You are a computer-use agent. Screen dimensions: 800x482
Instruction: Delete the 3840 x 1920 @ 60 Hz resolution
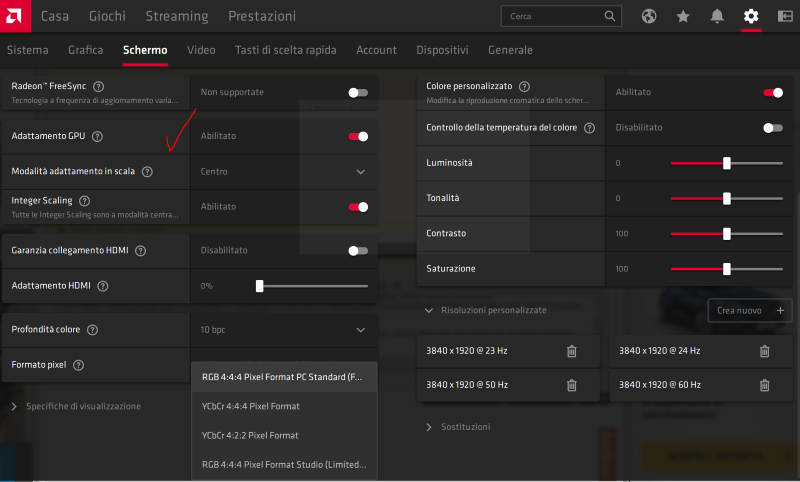pos(764,385)
